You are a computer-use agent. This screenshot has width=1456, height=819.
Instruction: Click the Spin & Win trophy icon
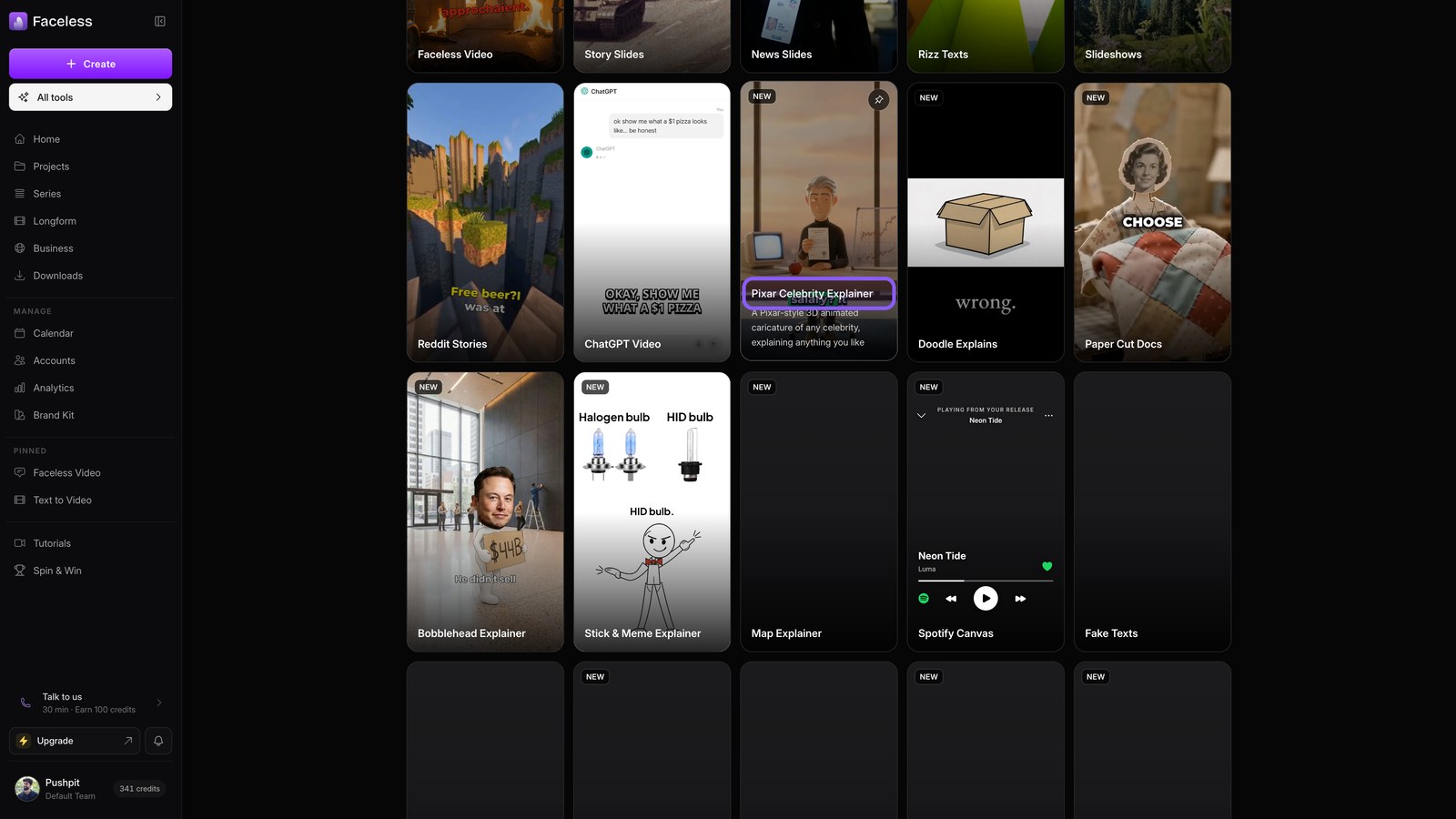(20, 571)
